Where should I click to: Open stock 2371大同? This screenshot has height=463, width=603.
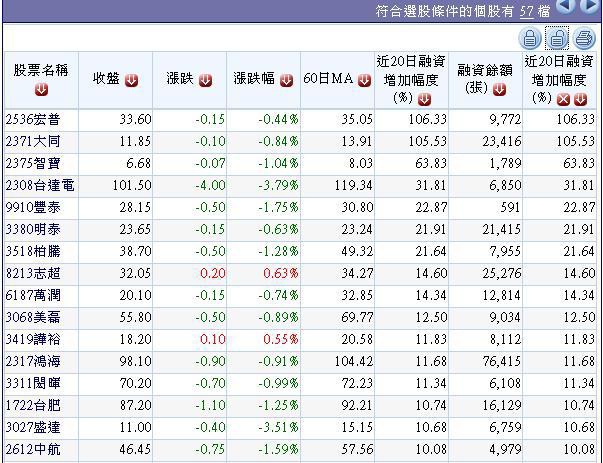[33, 142]
